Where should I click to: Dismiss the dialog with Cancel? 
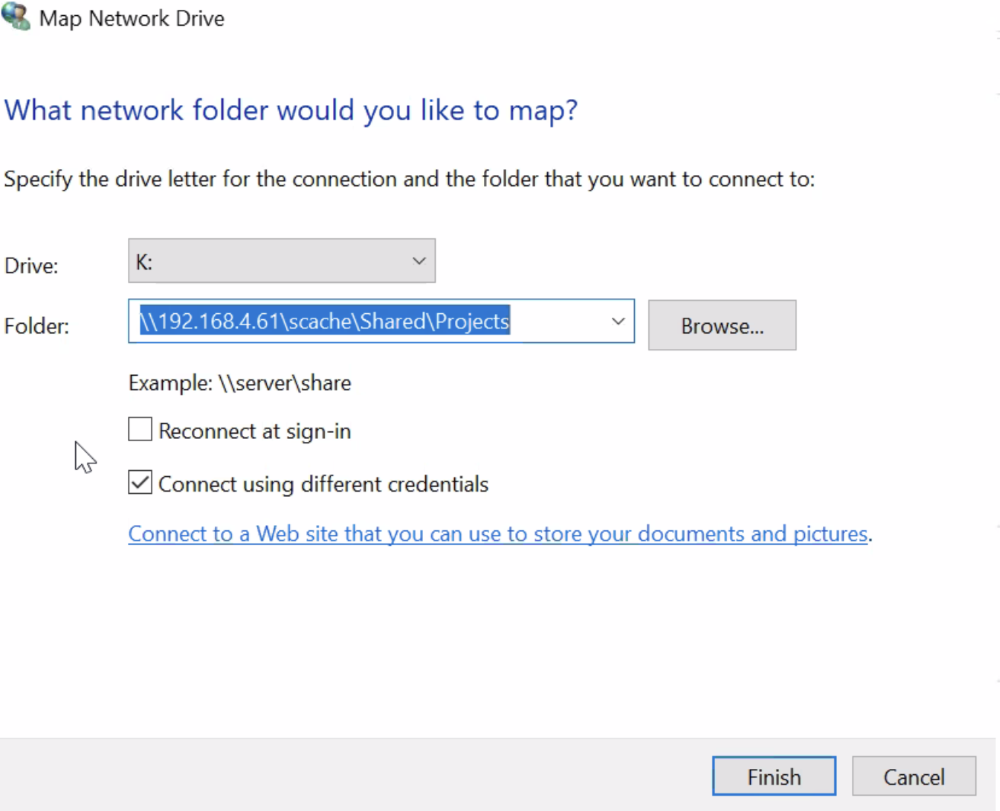[x=914, y=776]
